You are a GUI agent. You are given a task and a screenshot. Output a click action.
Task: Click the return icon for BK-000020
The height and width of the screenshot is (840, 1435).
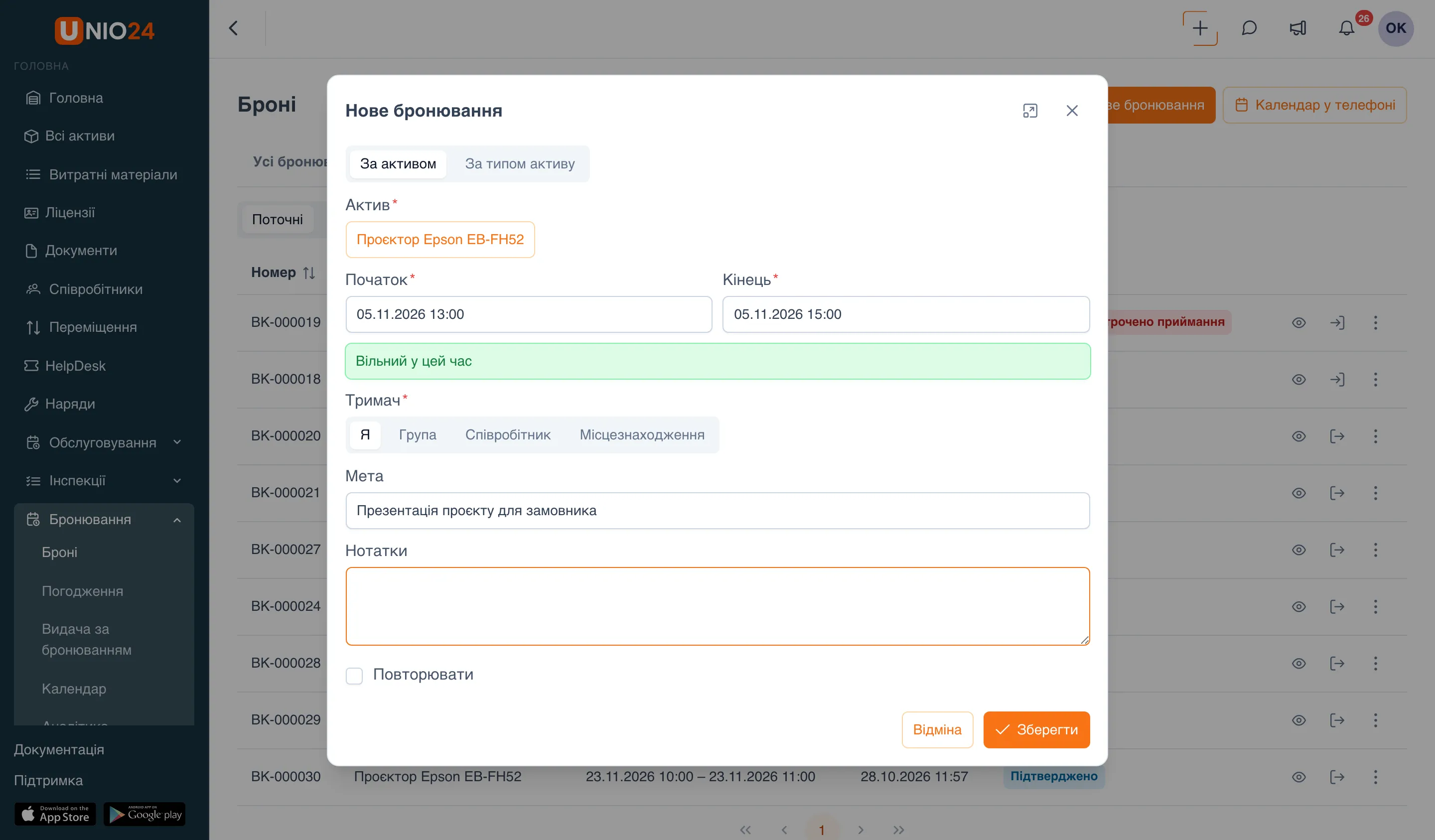click(x=1337, y=436)
